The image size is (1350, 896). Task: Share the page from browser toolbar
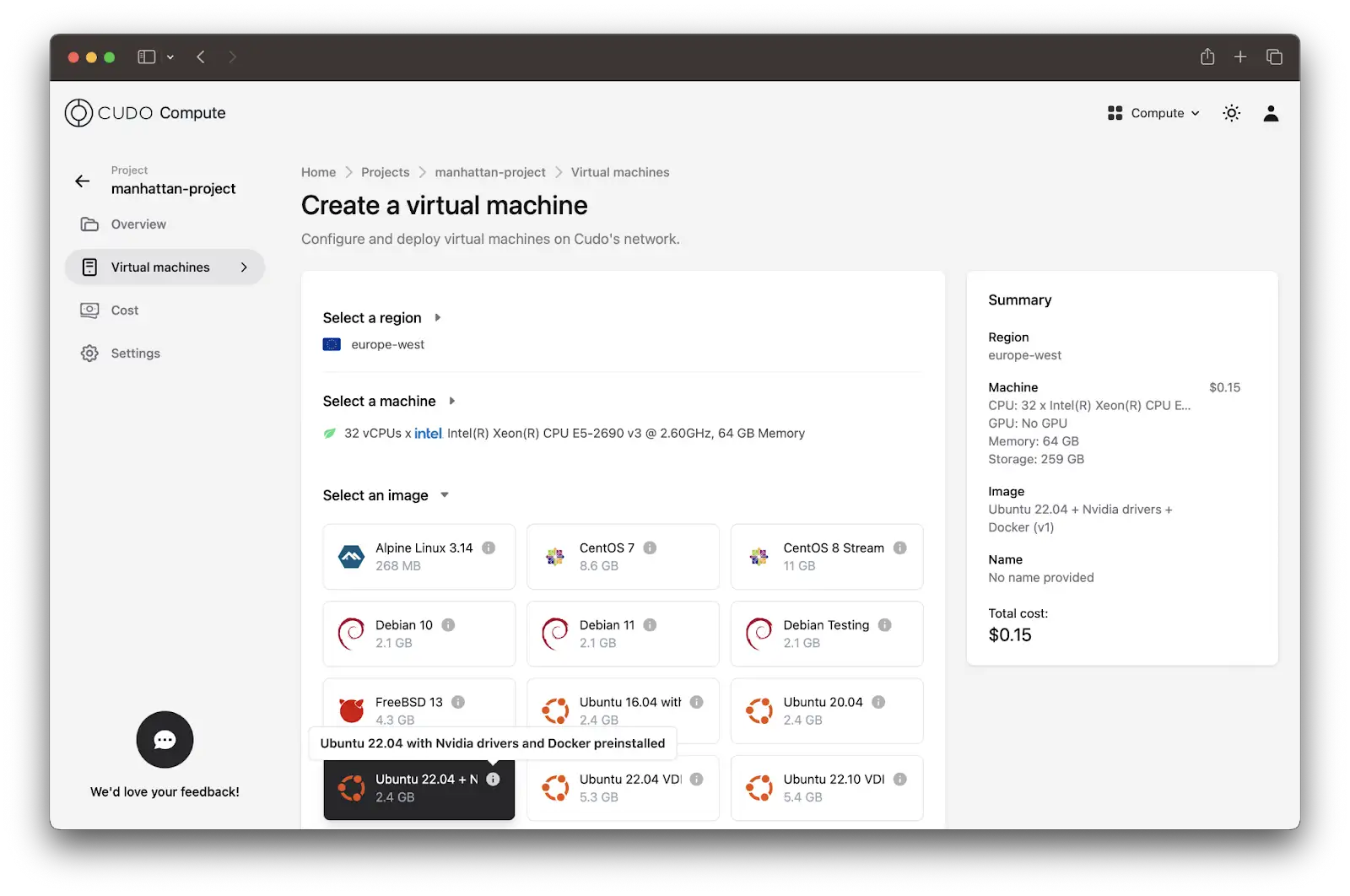1207,57
